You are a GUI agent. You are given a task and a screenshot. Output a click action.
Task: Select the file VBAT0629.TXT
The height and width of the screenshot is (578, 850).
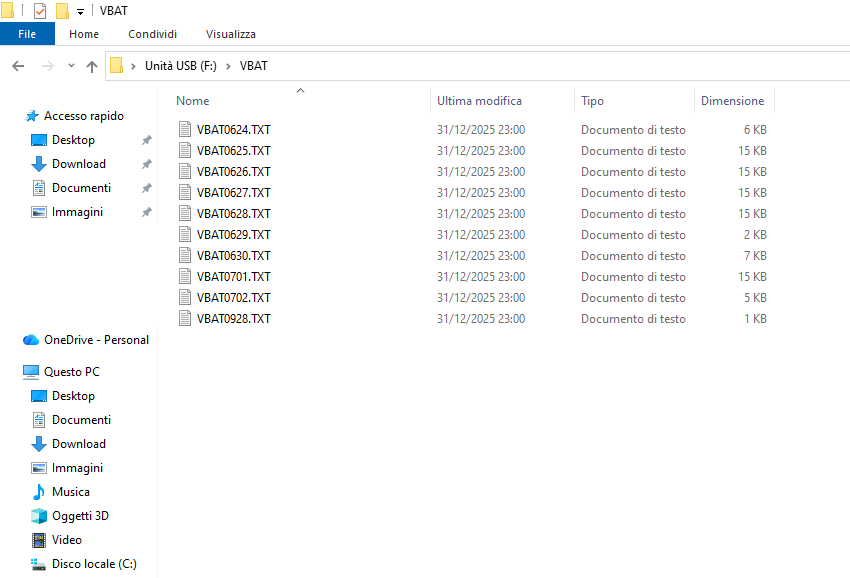(x=234, y=235)
